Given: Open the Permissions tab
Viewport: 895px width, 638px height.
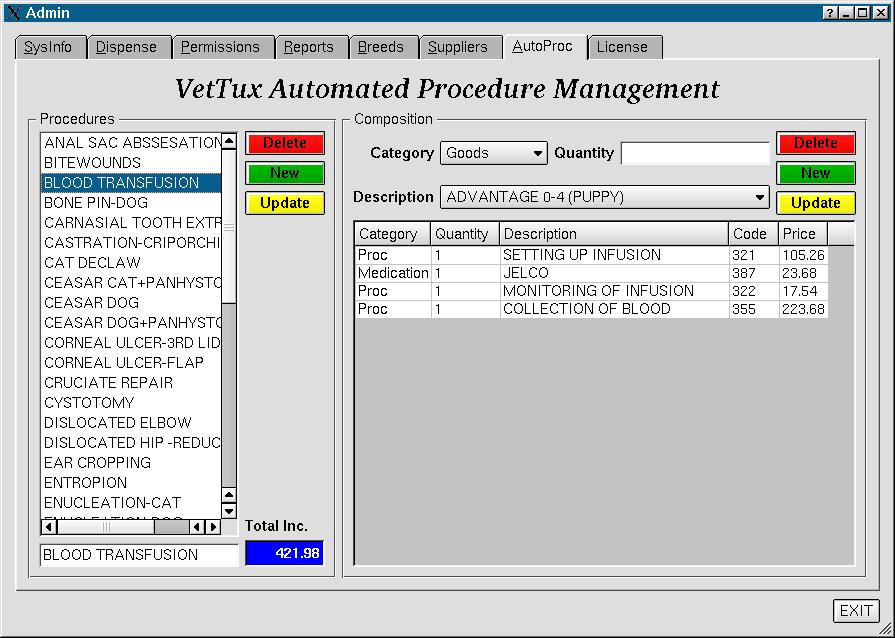Looking at the screenshot, I should pyautogui.click(x=223, y=47).
